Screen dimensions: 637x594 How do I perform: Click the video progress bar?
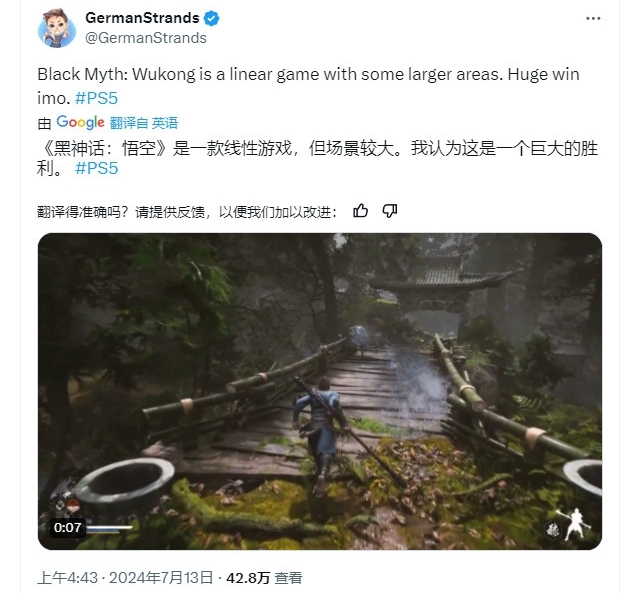(109, 528)
